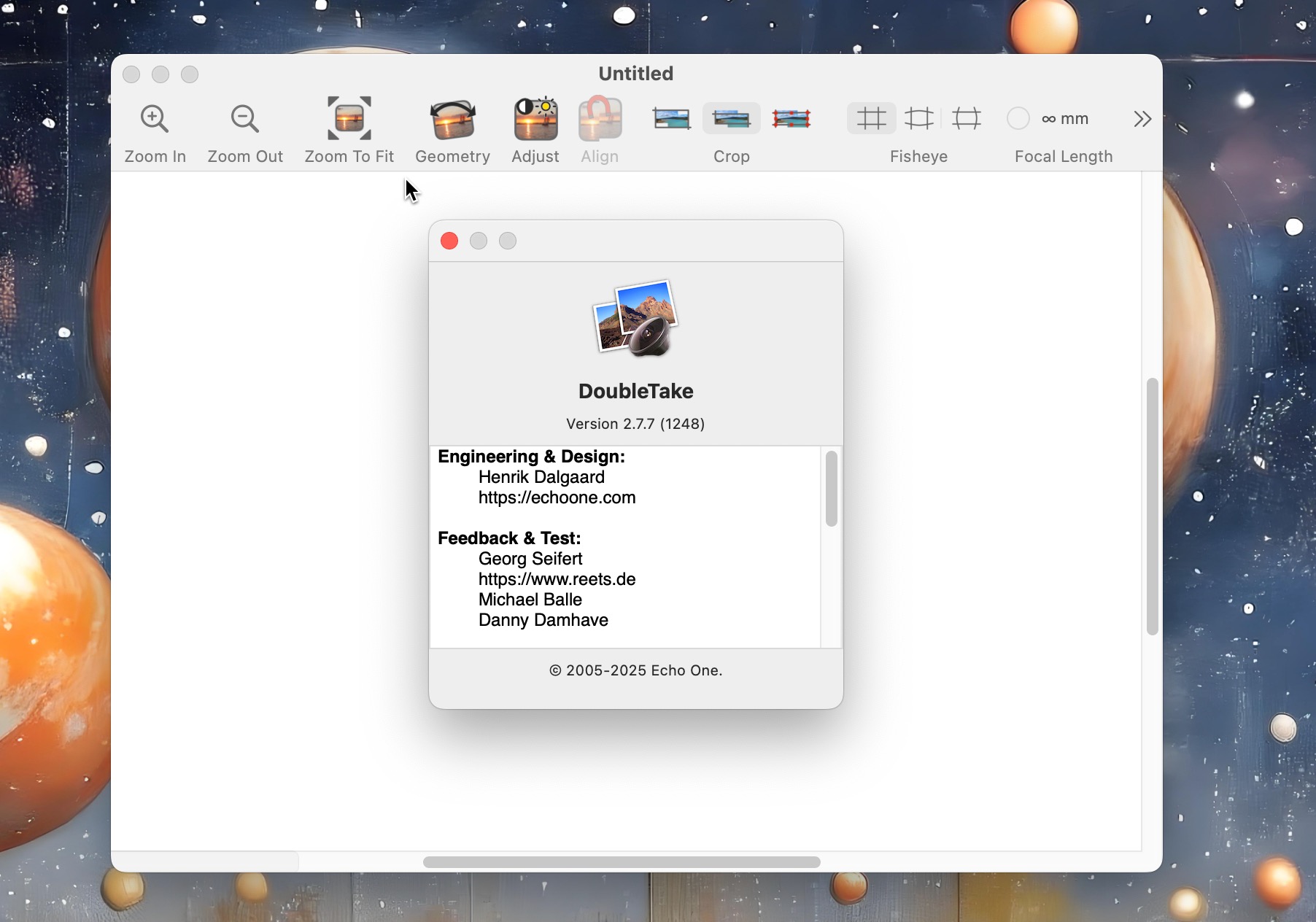This screenshot has width=1316, height=922.
Task: Click the 'Engineering & Design:' heading
Action: (531, 457)
